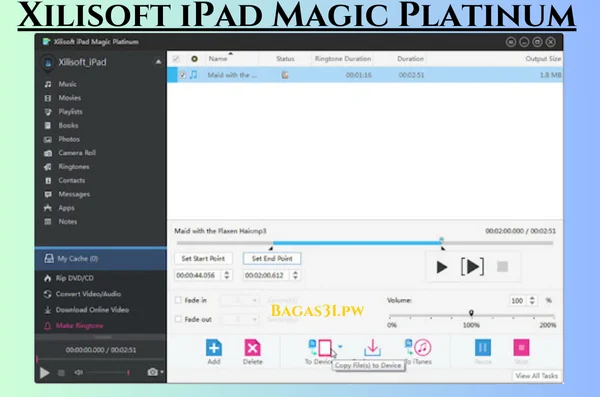
Task: Click Set Start Point button
Action: pos(203,259)
